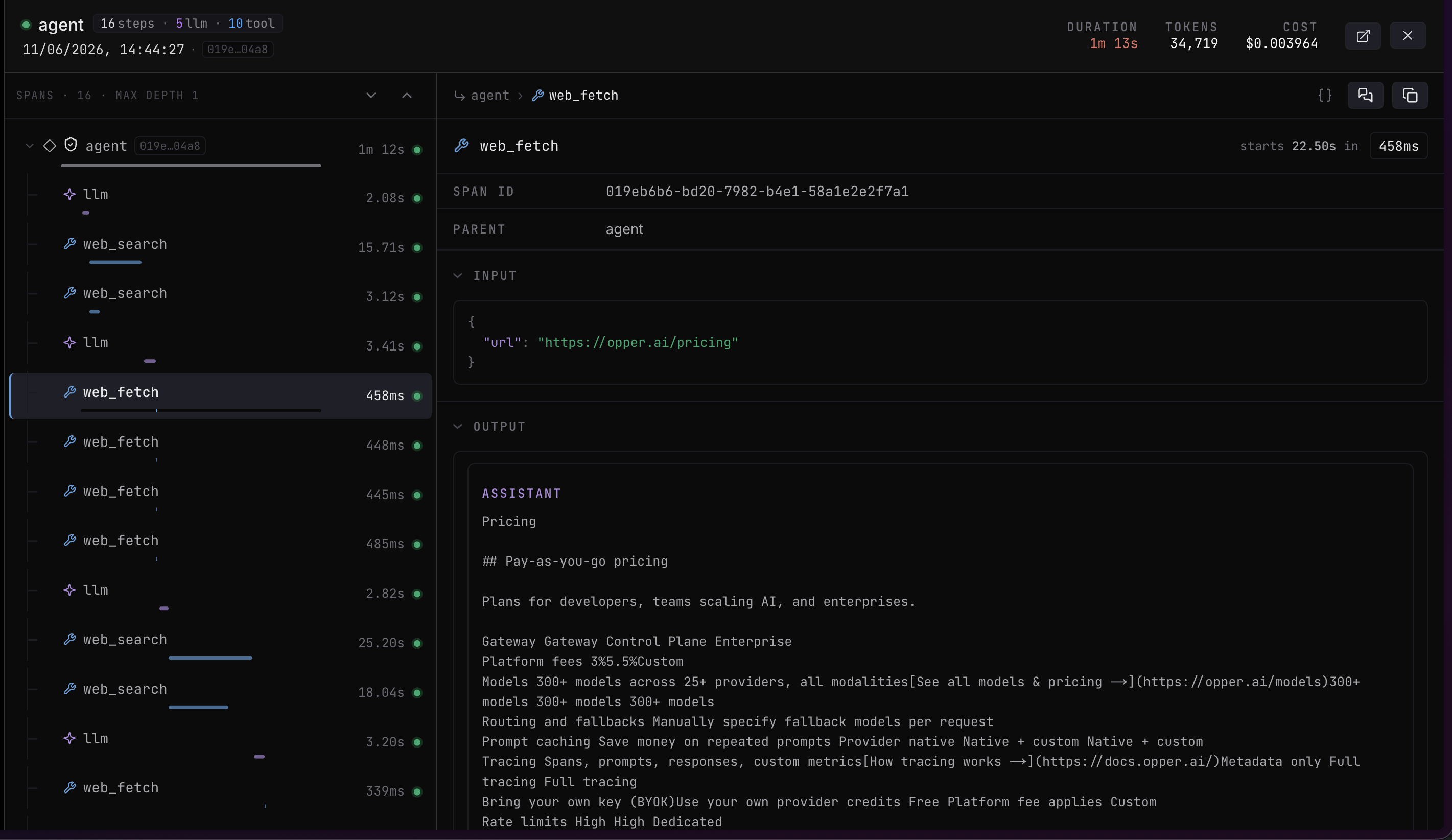Click the 458ms duration badge in detail header
This screenshot has width=1452, height=840.
click(1398, 146)
